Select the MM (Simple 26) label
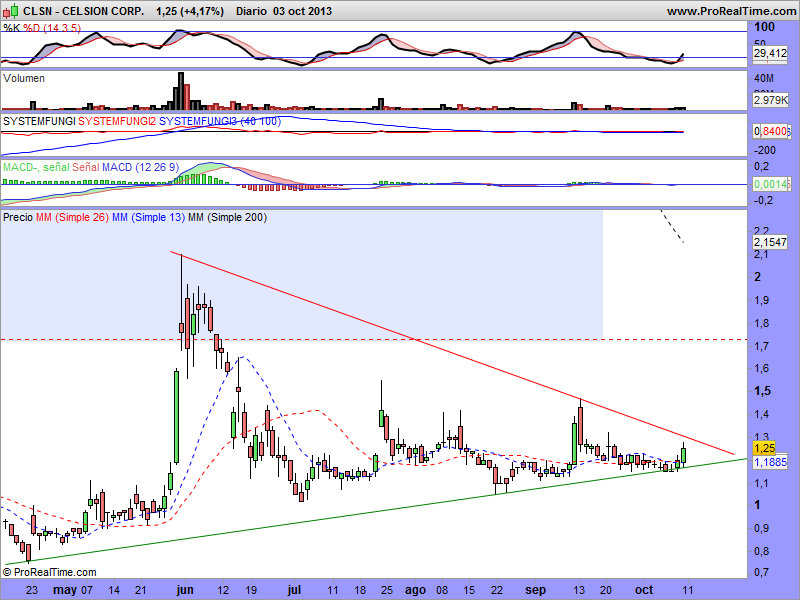This screenshot has height=600, width=800. (72, 217)
